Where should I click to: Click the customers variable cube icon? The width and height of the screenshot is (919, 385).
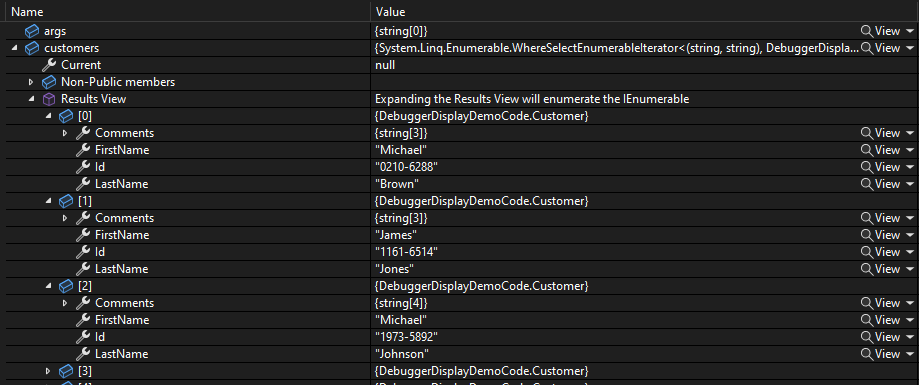(32, 48)
